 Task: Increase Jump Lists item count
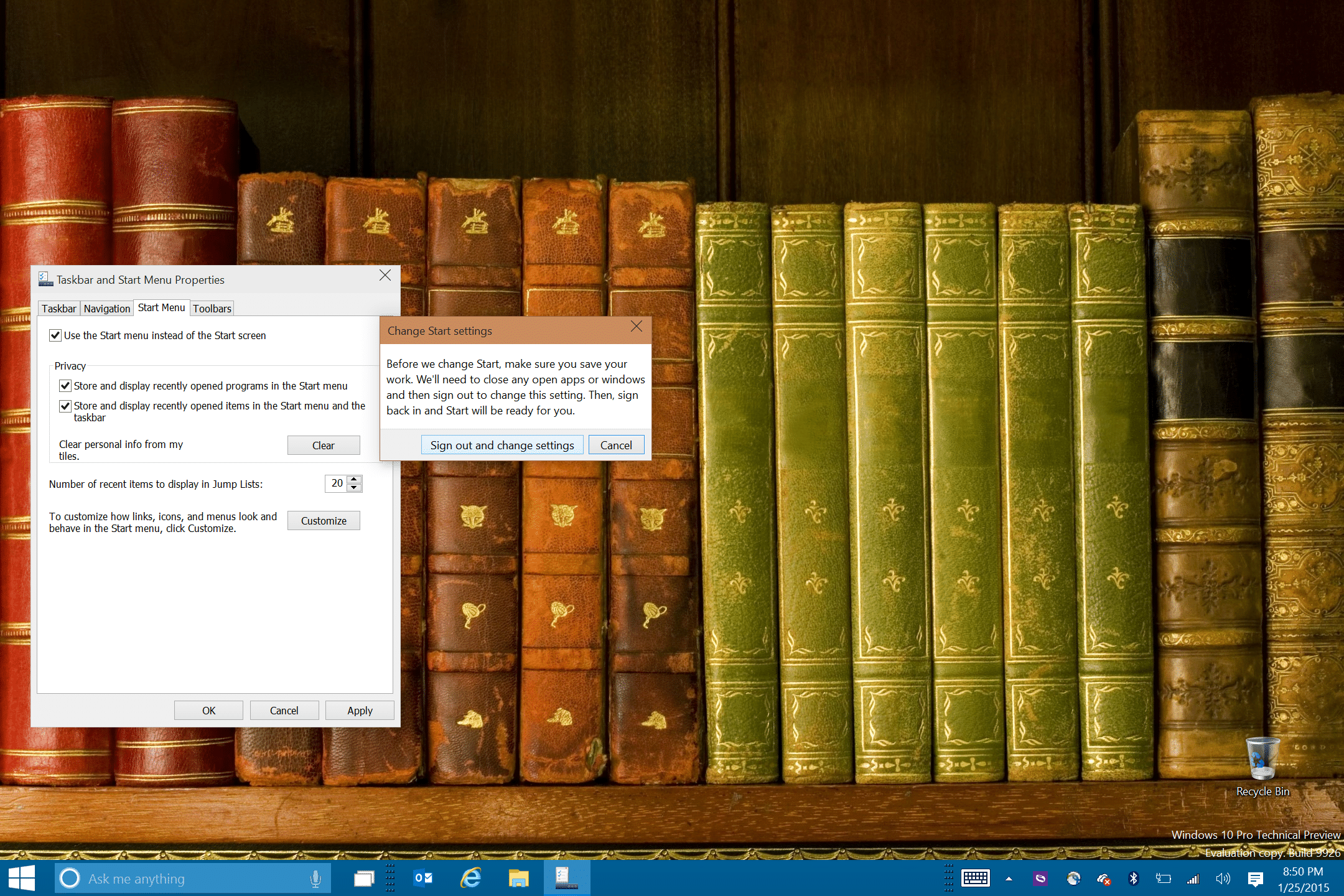tap(354, 479)
